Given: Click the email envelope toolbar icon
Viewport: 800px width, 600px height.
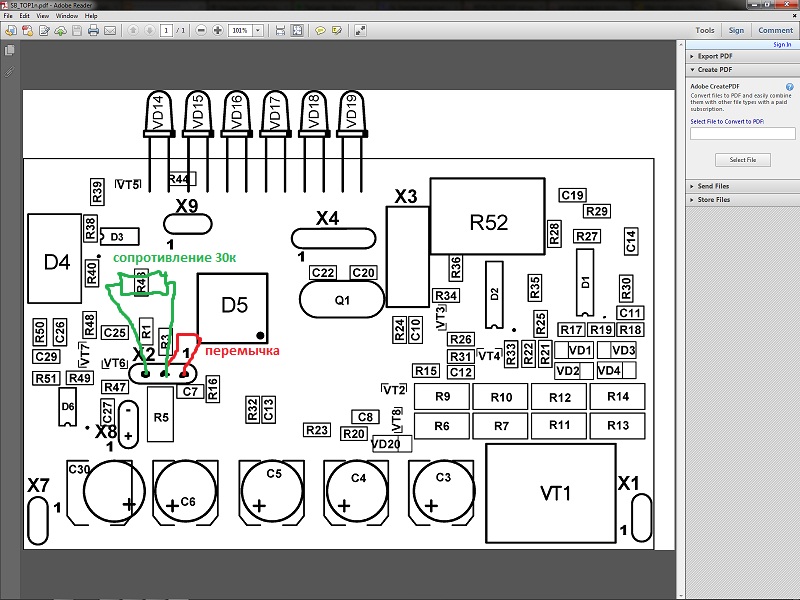Looking at the screenshot, I should [109, 31].
